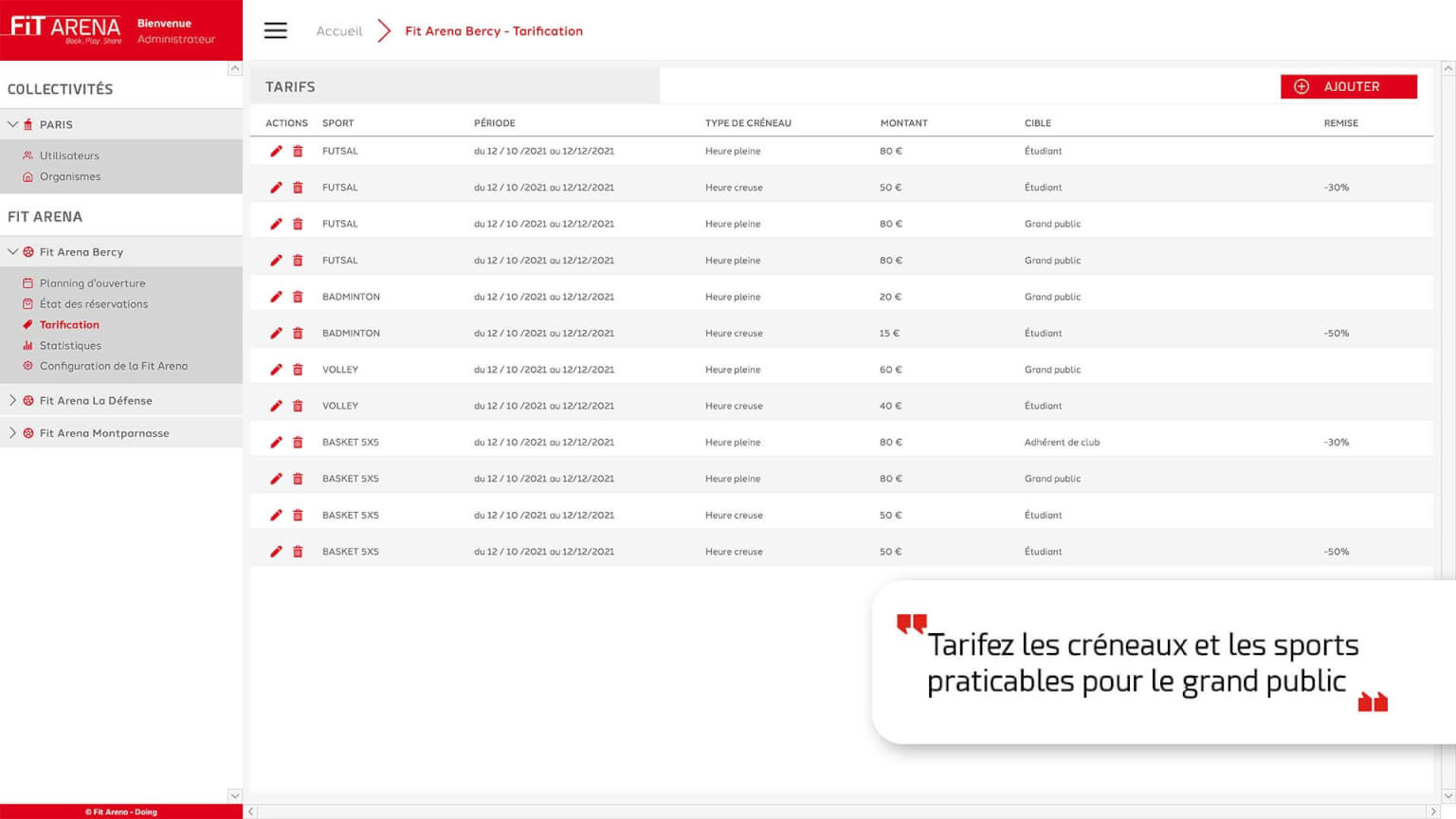Click the COLLECTIVITÉS sidebar heading
Screen dimensions: 1456x819
[x=60, y=89]
